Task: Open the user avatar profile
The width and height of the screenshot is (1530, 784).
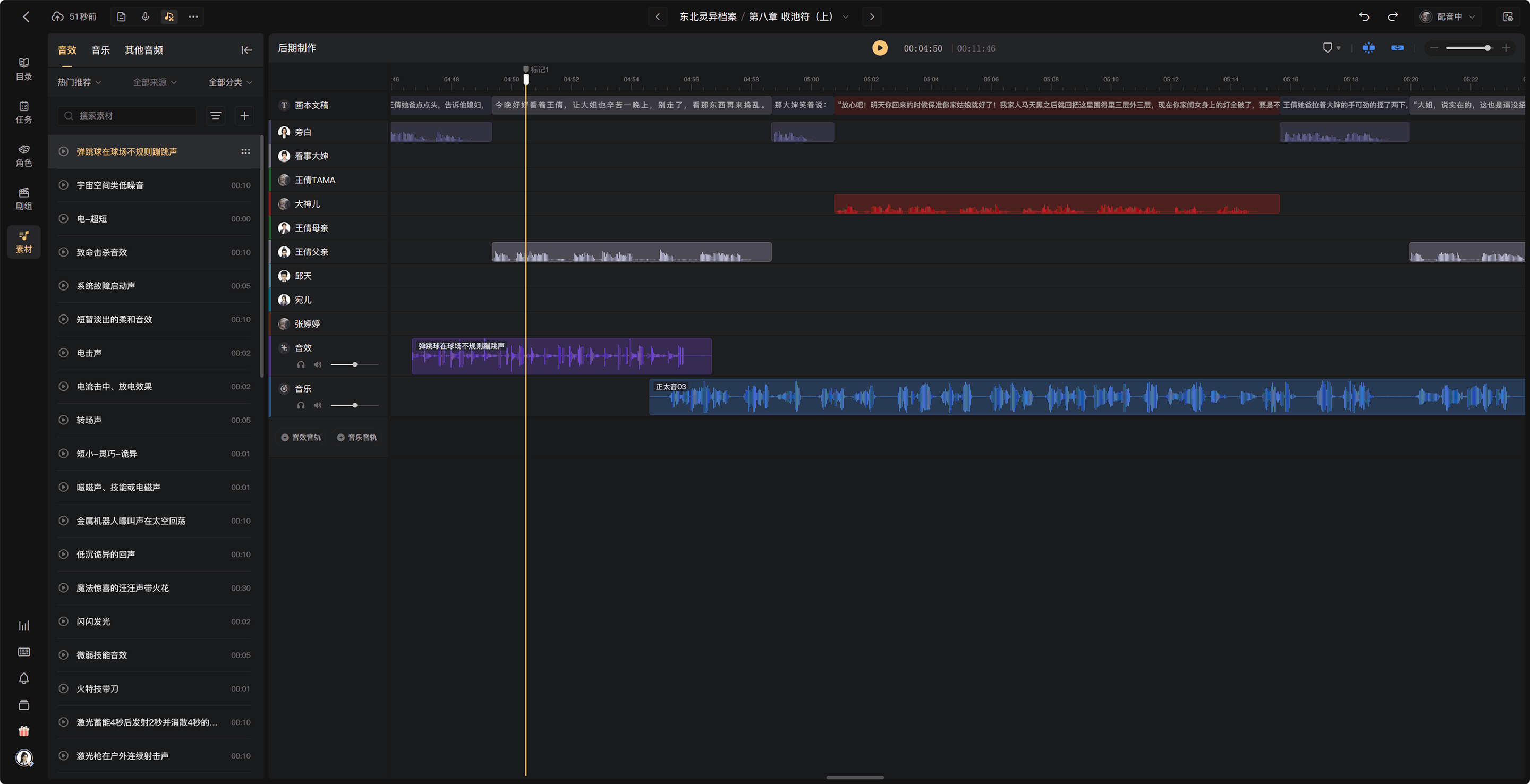Action: coord(24,758)
